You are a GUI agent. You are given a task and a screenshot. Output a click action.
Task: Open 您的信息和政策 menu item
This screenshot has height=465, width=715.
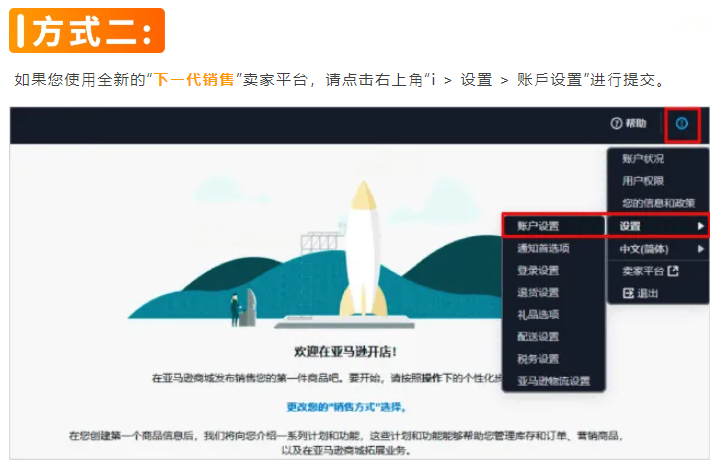click(658, 203)
